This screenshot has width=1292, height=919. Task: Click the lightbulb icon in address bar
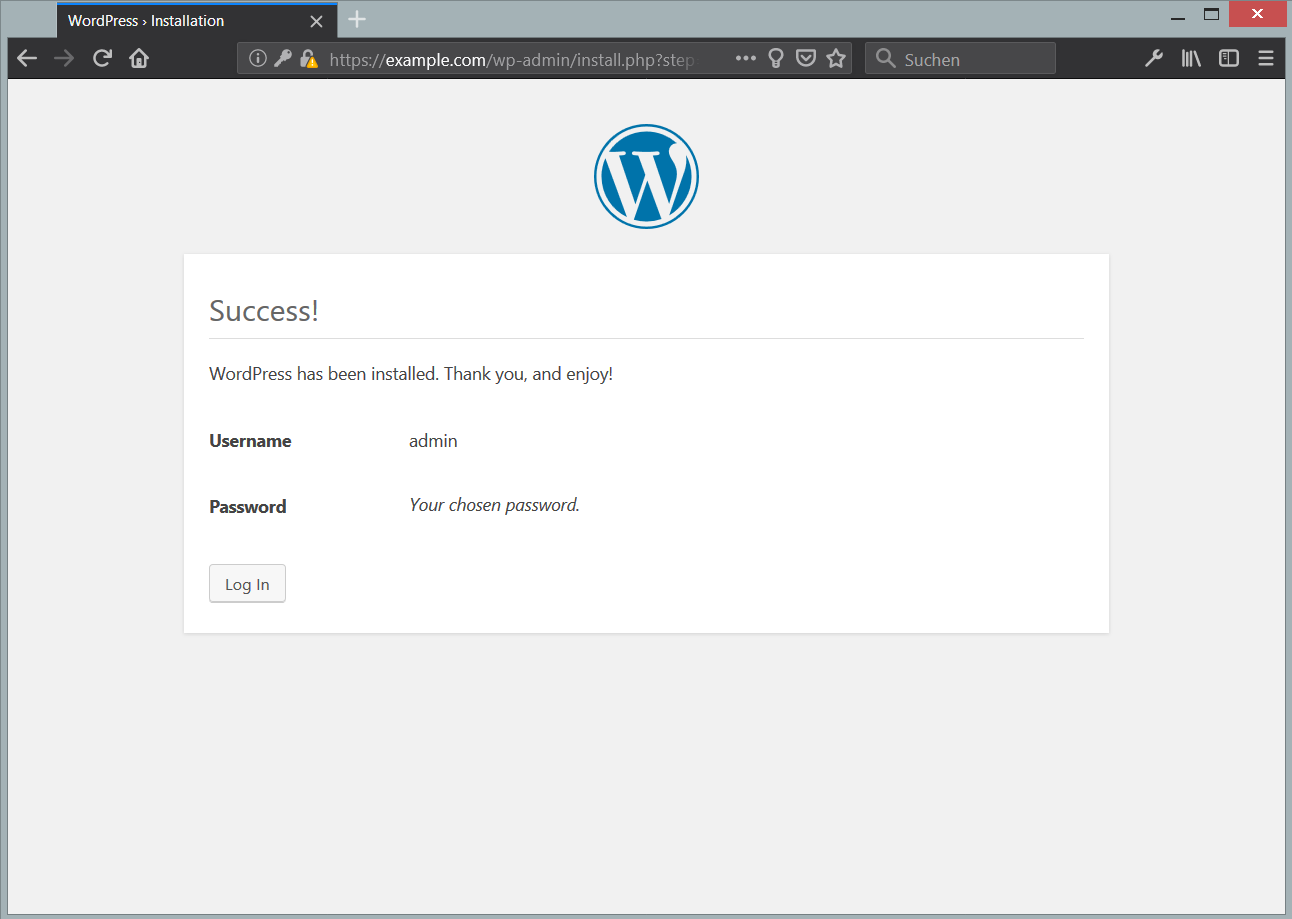coord(775,59)
